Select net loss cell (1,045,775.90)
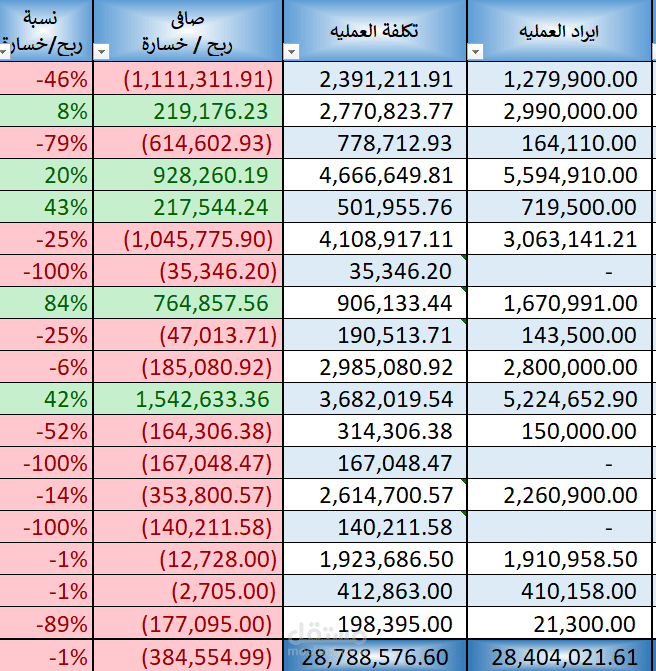This screenshot has height=671, width=656. pos(188,239)
